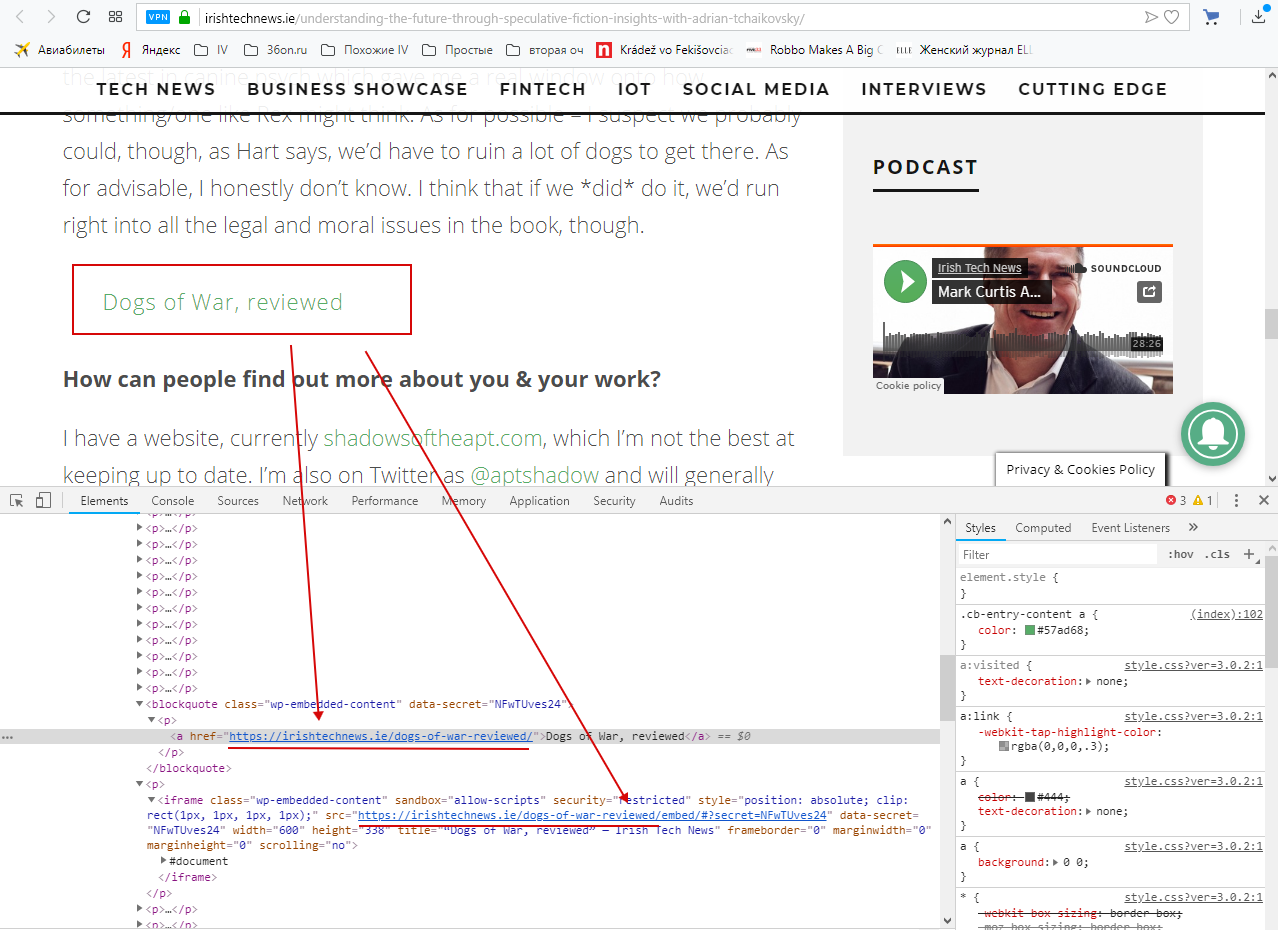This screenshot has width=1278, height=930.
Task: Switch to the Event Listeners tab
Action: 1130,528
